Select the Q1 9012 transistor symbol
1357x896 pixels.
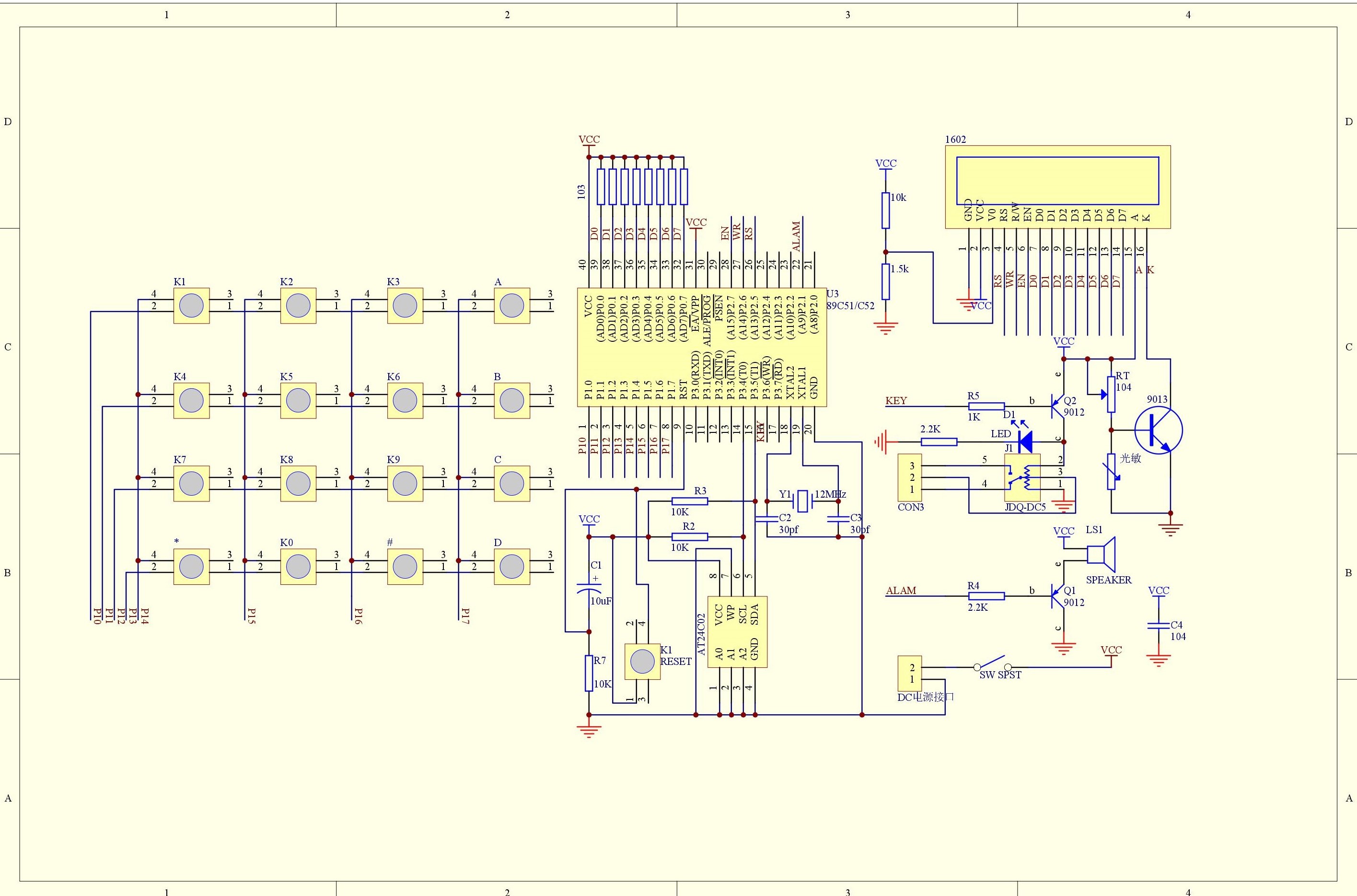[x=1057, y=596]
